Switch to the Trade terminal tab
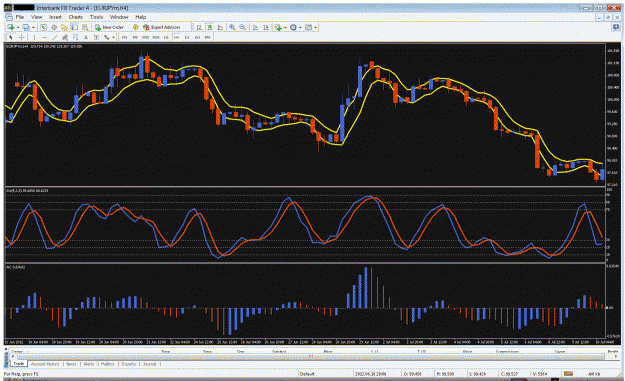625x381 pixels. pyautogui.click(x=18, y=364)
